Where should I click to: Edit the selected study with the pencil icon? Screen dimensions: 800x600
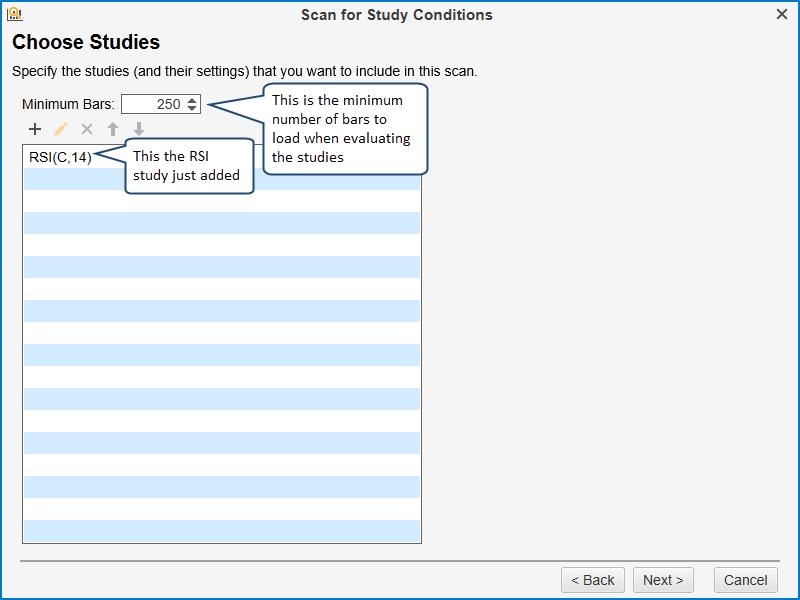click(61, 129)
